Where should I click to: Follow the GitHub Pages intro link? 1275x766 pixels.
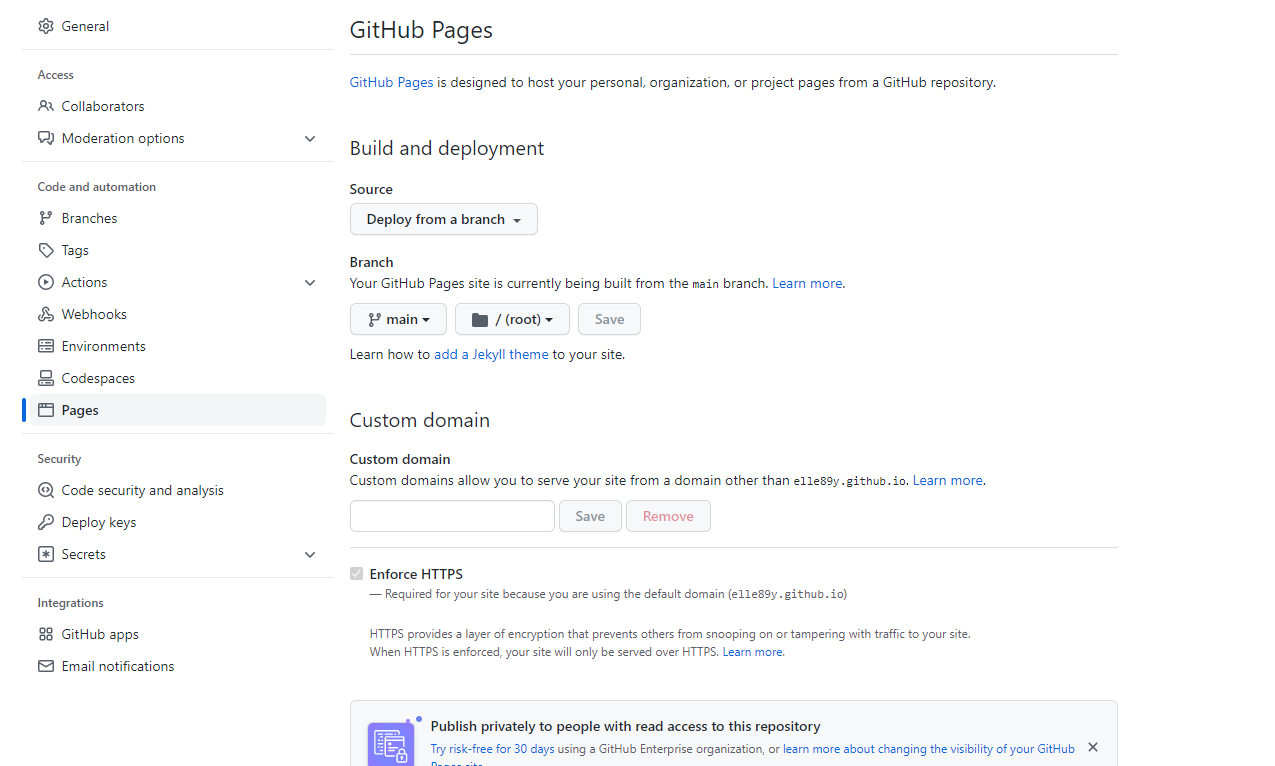pyautogui.click(x=391, y=82)
